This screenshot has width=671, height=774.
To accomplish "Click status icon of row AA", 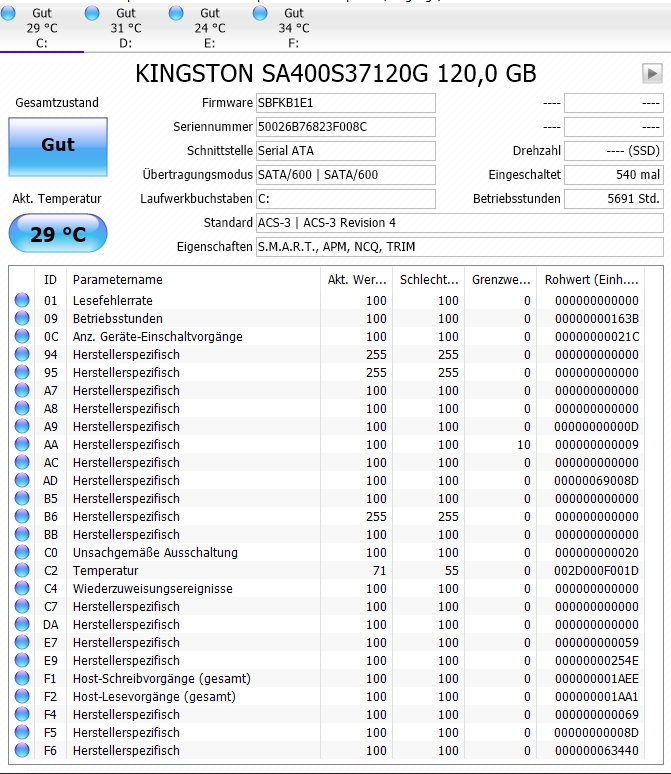I will click(x=22, y=444).
